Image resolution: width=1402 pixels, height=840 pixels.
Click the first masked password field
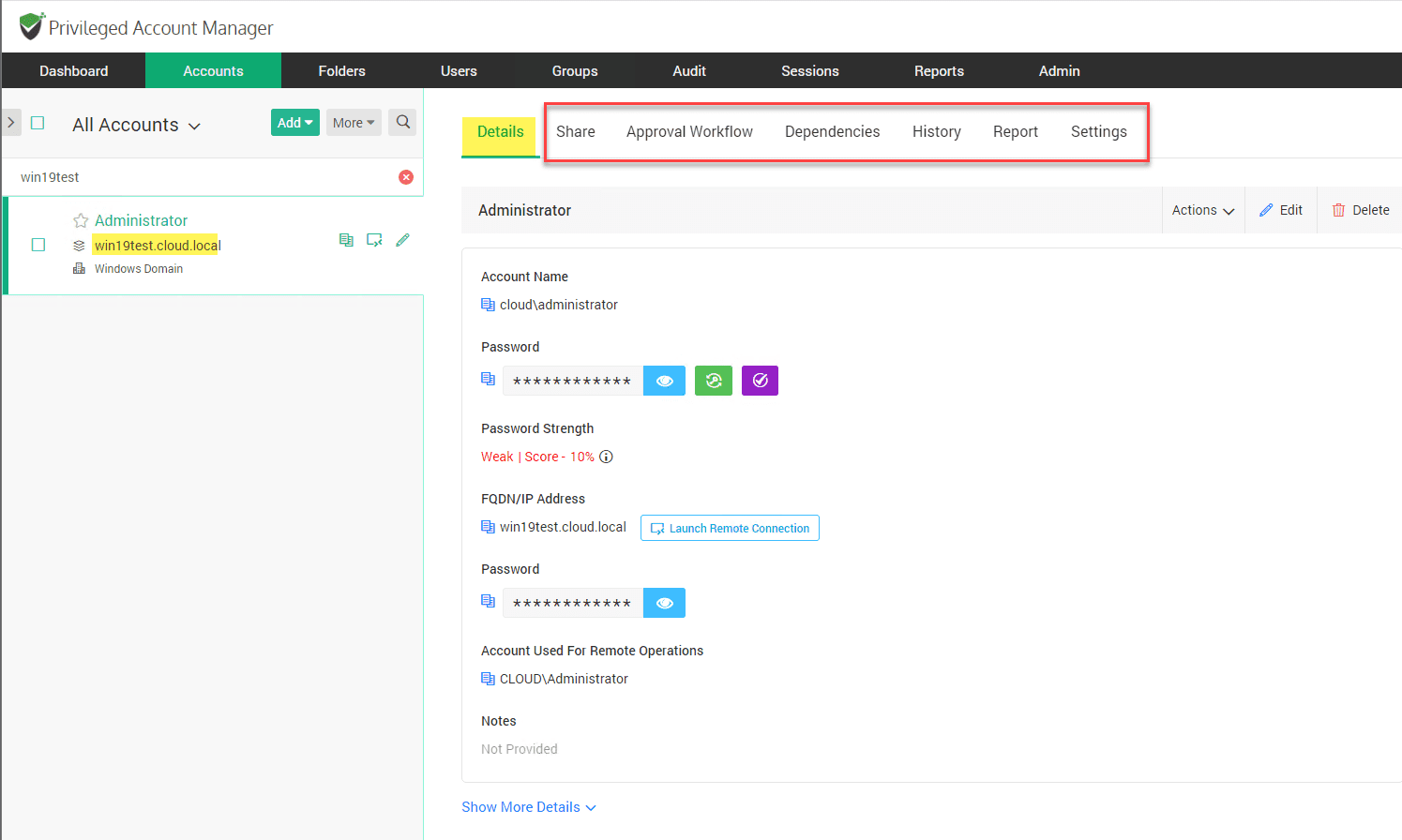tap(573, 381)
